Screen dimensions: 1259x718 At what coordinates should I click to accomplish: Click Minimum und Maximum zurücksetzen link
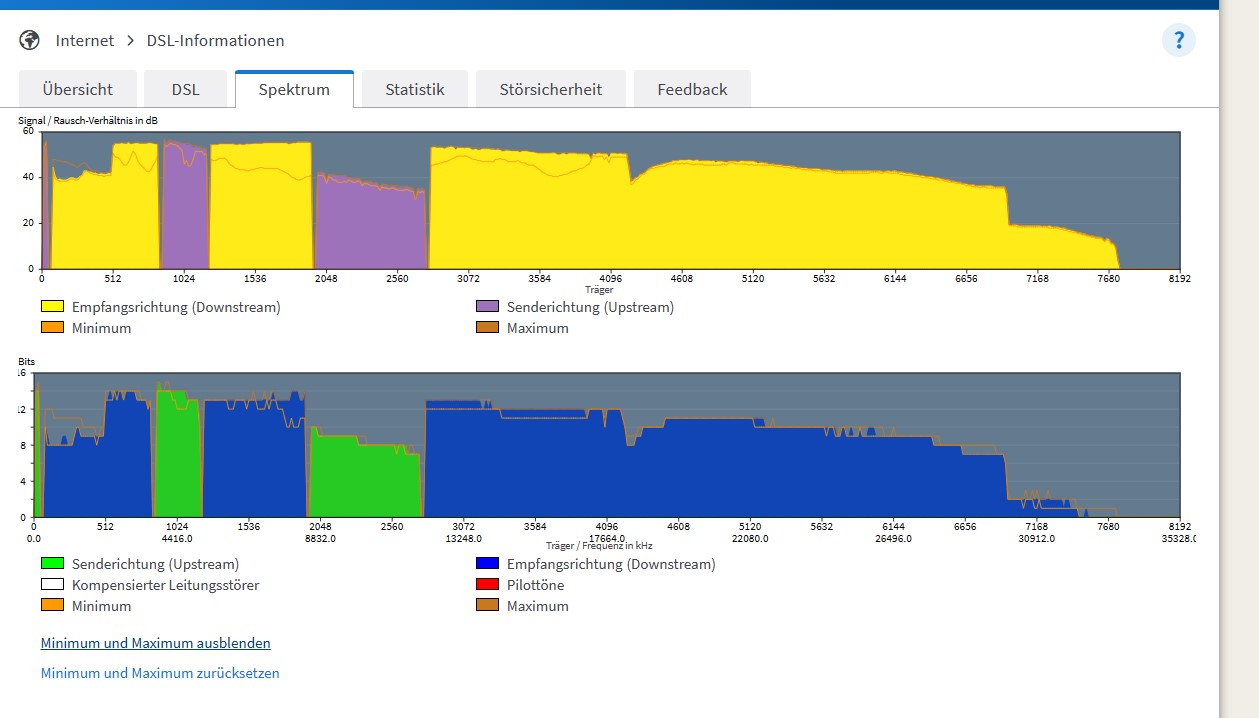[160, 673]
